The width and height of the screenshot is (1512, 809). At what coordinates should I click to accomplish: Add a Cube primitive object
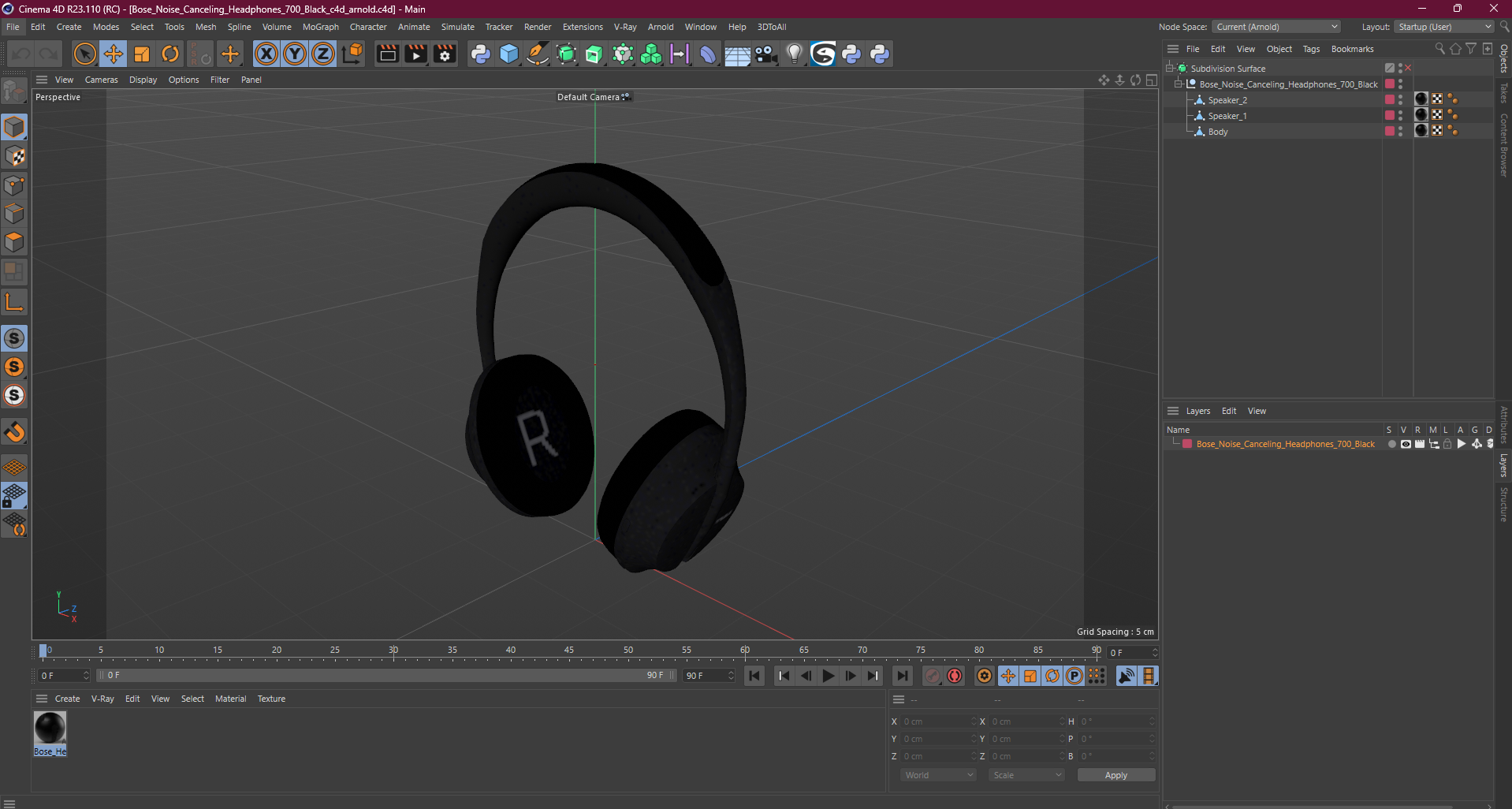tap(509, 54)
